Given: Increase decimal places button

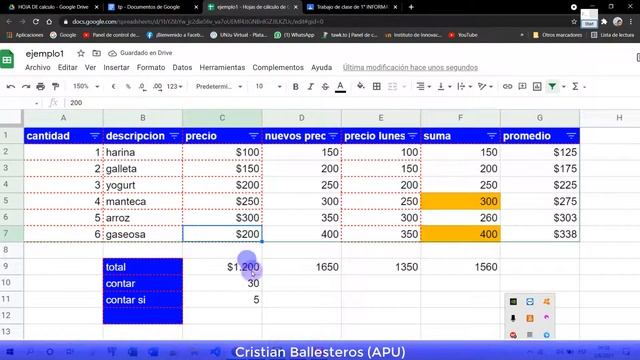Looking at the screenshot, I should coord(158,87).
